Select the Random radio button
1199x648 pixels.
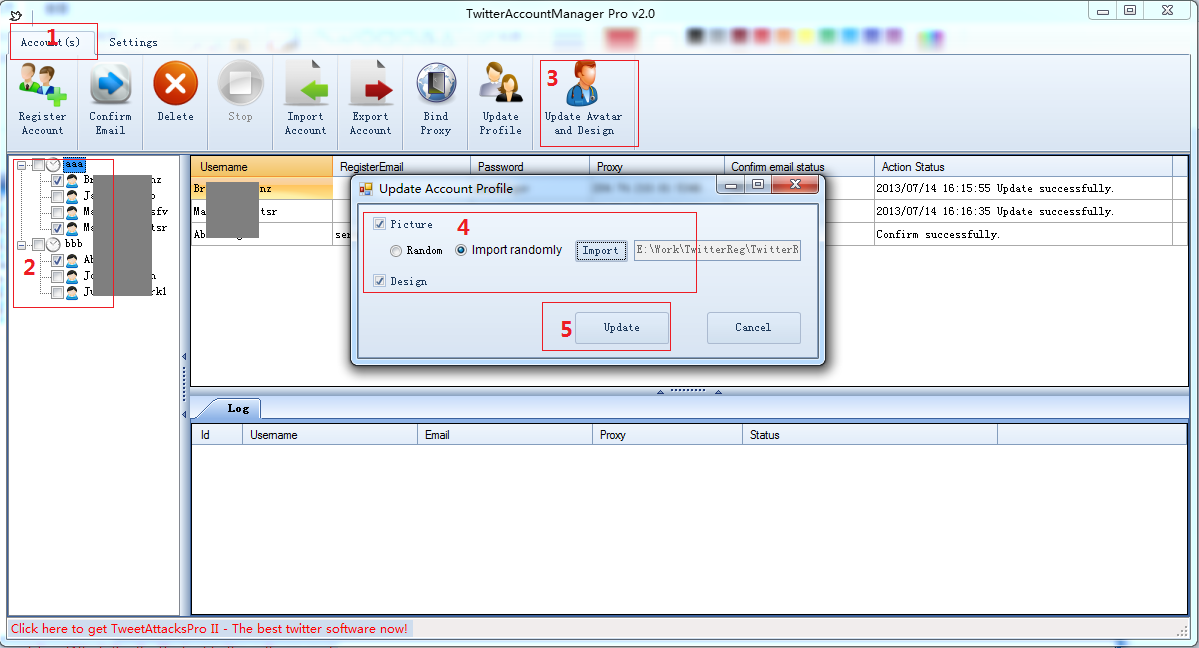(x=395, y=250)
